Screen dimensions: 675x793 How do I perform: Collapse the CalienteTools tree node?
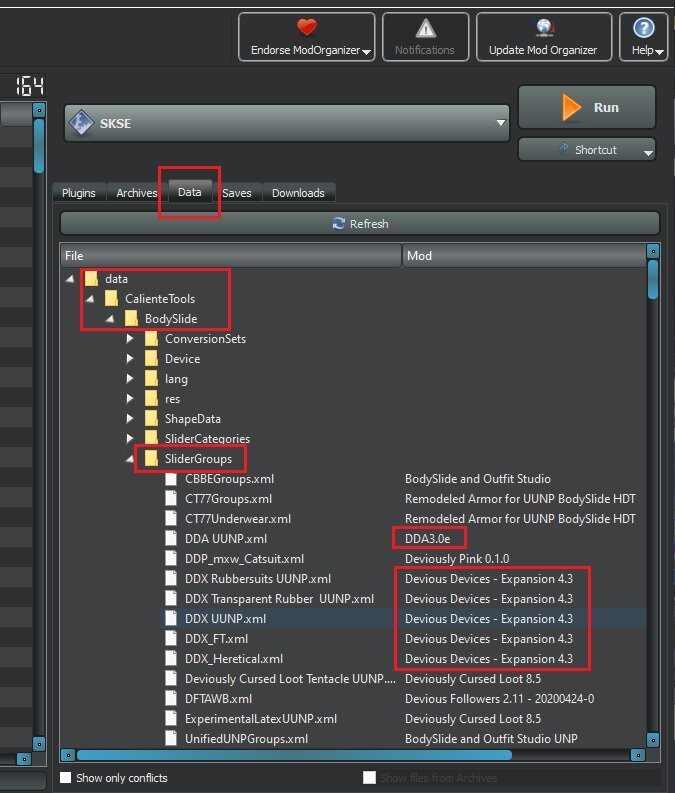click(x=90, y=298)
